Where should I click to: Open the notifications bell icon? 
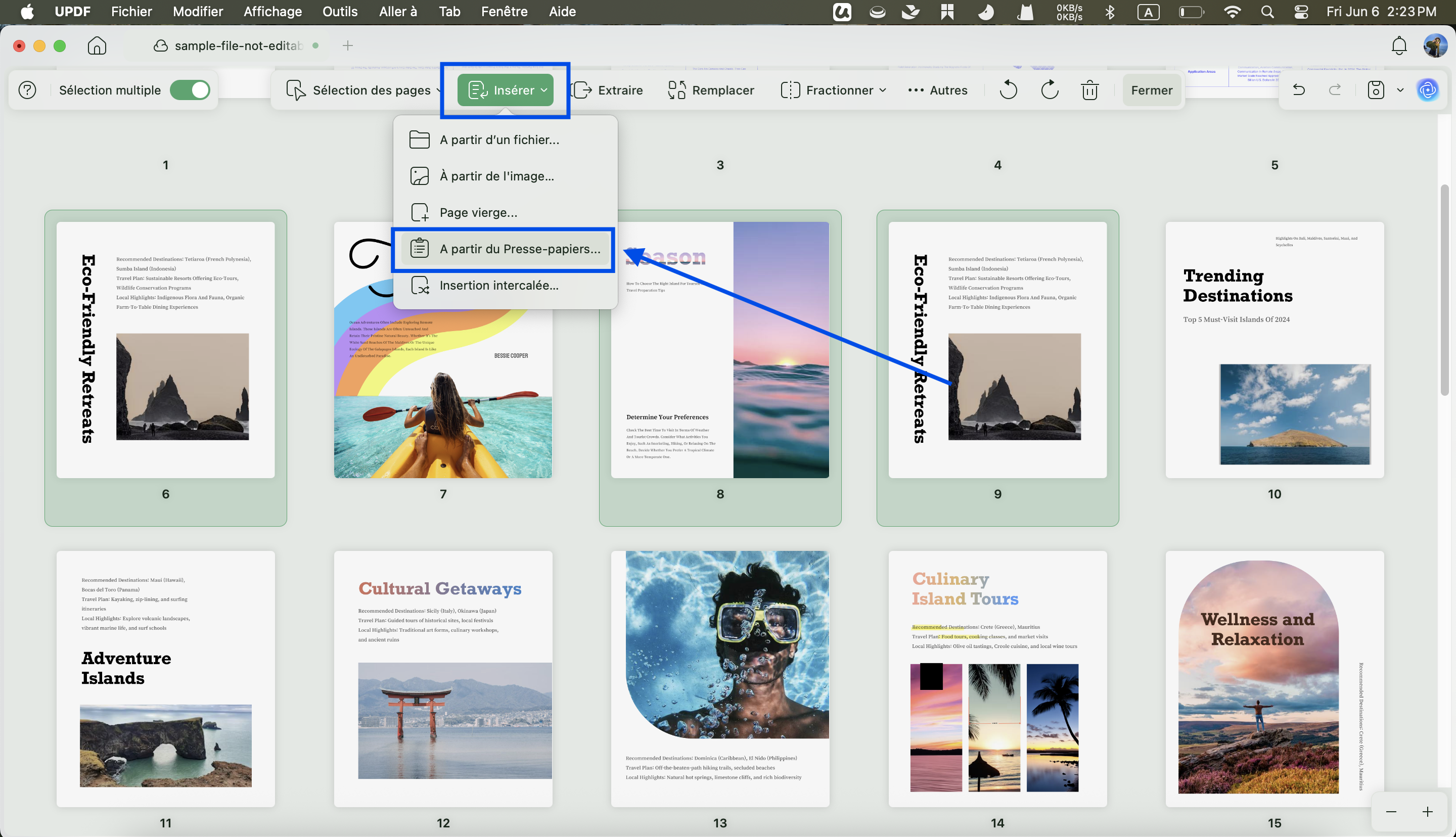click(1398, 45)
